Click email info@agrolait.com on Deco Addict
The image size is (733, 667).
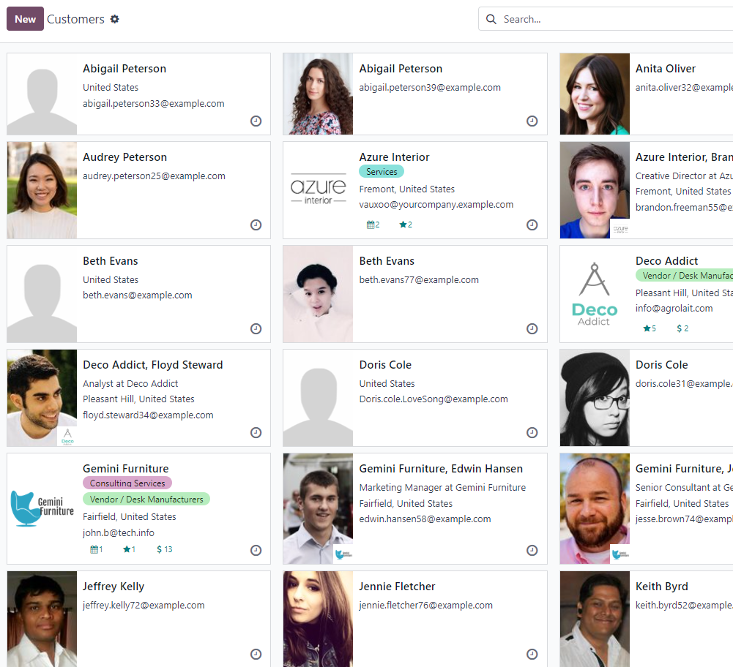pyautogui.click(x=674, y=308)
